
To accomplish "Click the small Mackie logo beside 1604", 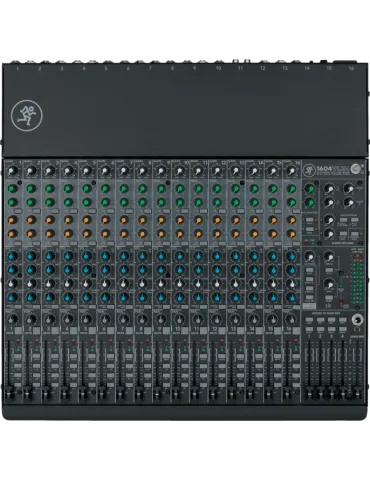I will click(x=308, y=171).
